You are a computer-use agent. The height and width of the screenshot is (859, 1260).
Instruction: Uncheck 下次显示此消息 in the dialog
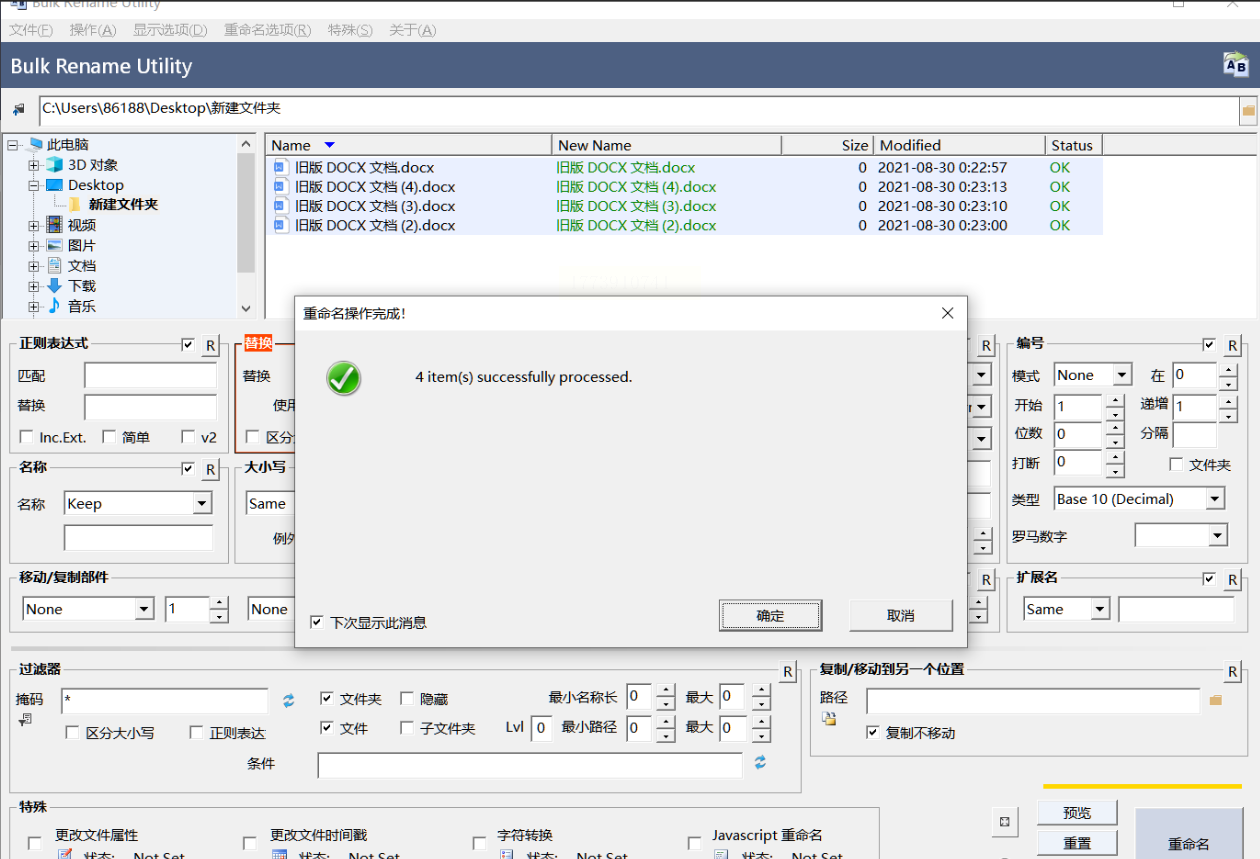[x=317, y=622]
